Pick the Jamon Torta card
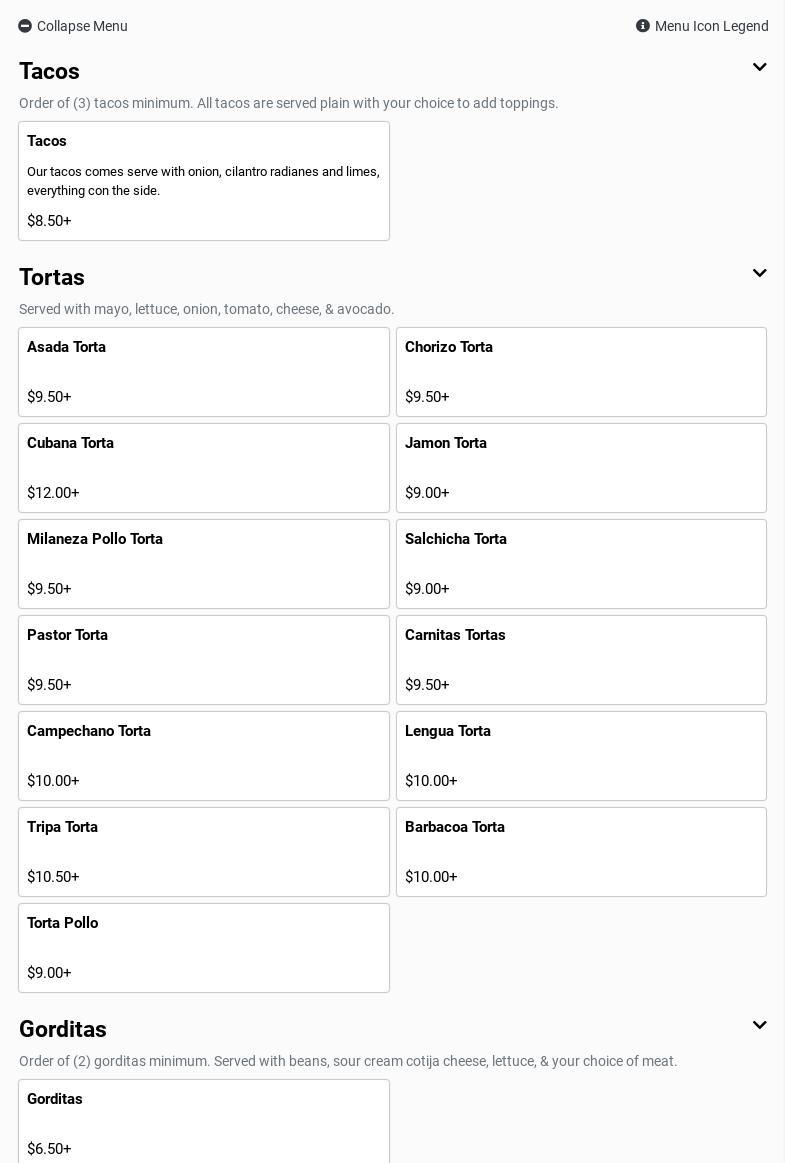 pyautogui.click(x=581, y=468)
